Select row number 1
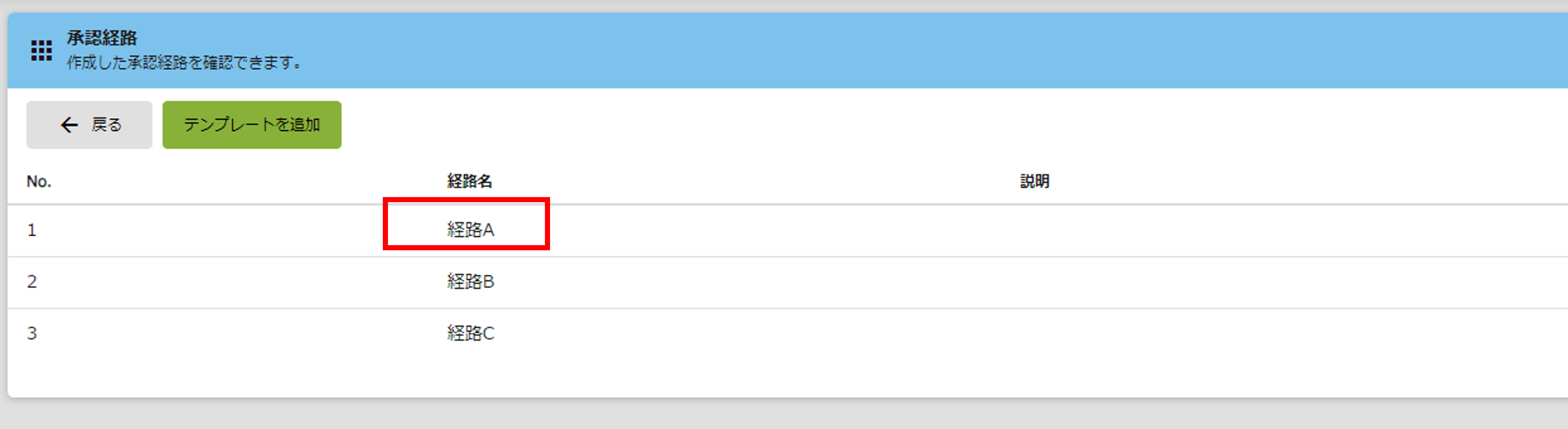The height and width of the screenshot is (429, 1568). [x=32, y=230]
